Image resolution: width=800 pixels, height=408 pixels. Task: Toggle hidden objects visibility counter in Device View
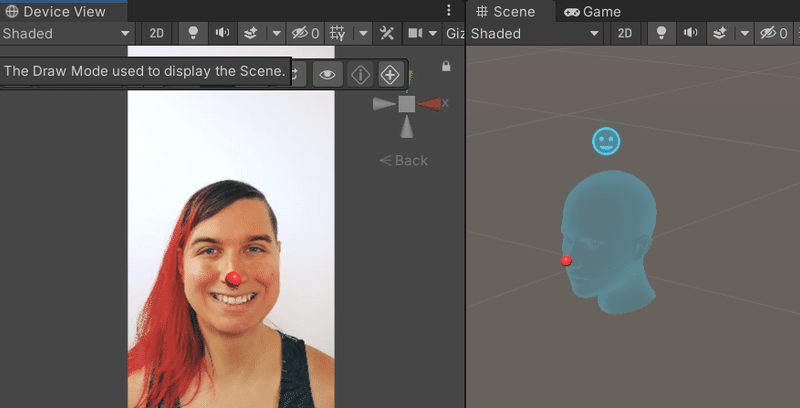[x=305, y=34]
